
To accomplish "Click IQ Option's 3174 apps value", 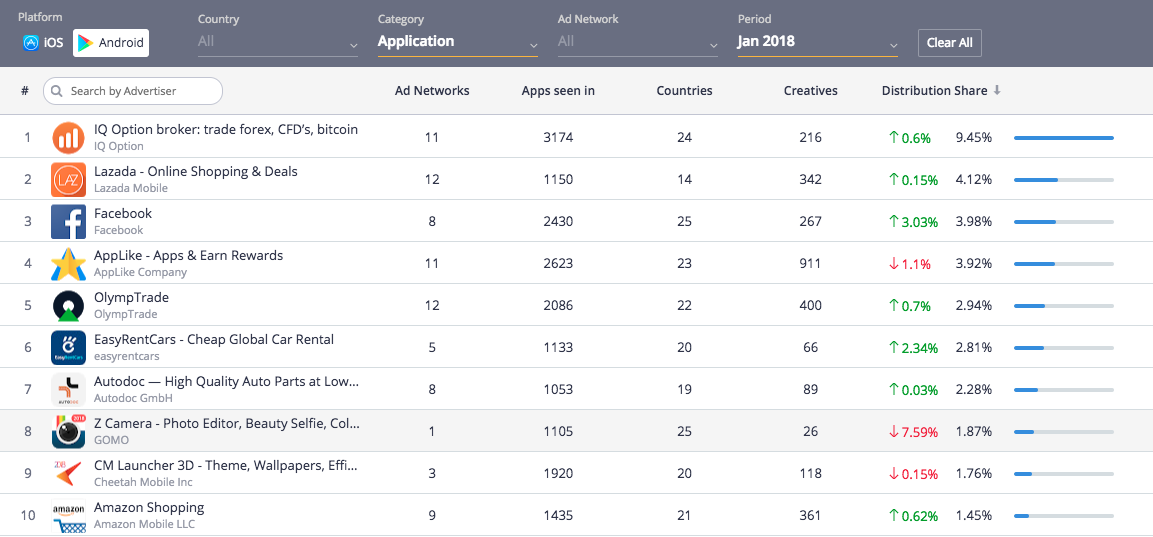I will point(558,138).
